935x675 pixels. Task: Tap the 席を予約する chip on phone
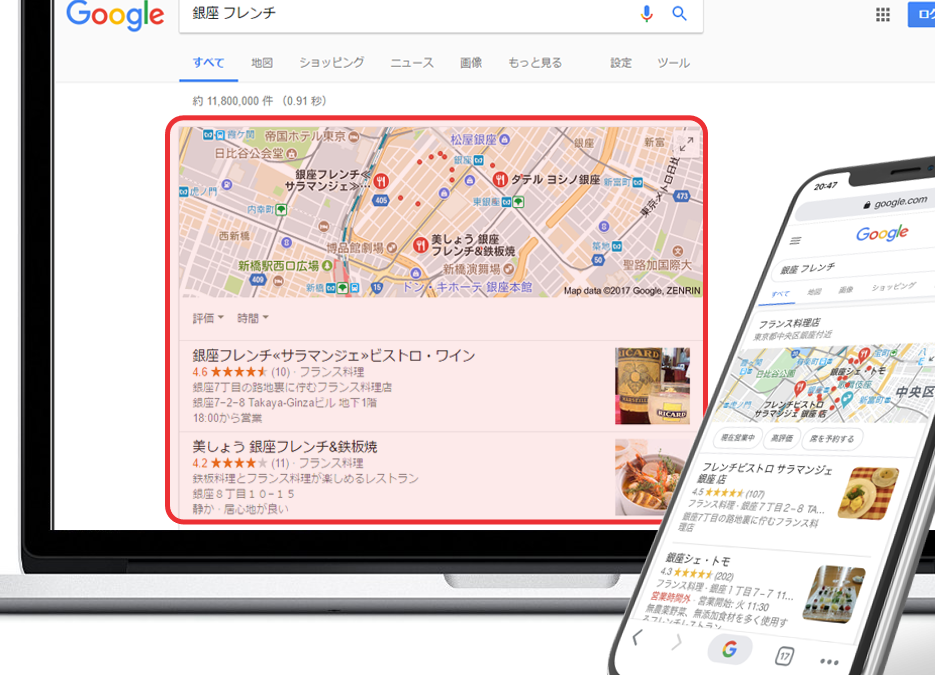831,439
